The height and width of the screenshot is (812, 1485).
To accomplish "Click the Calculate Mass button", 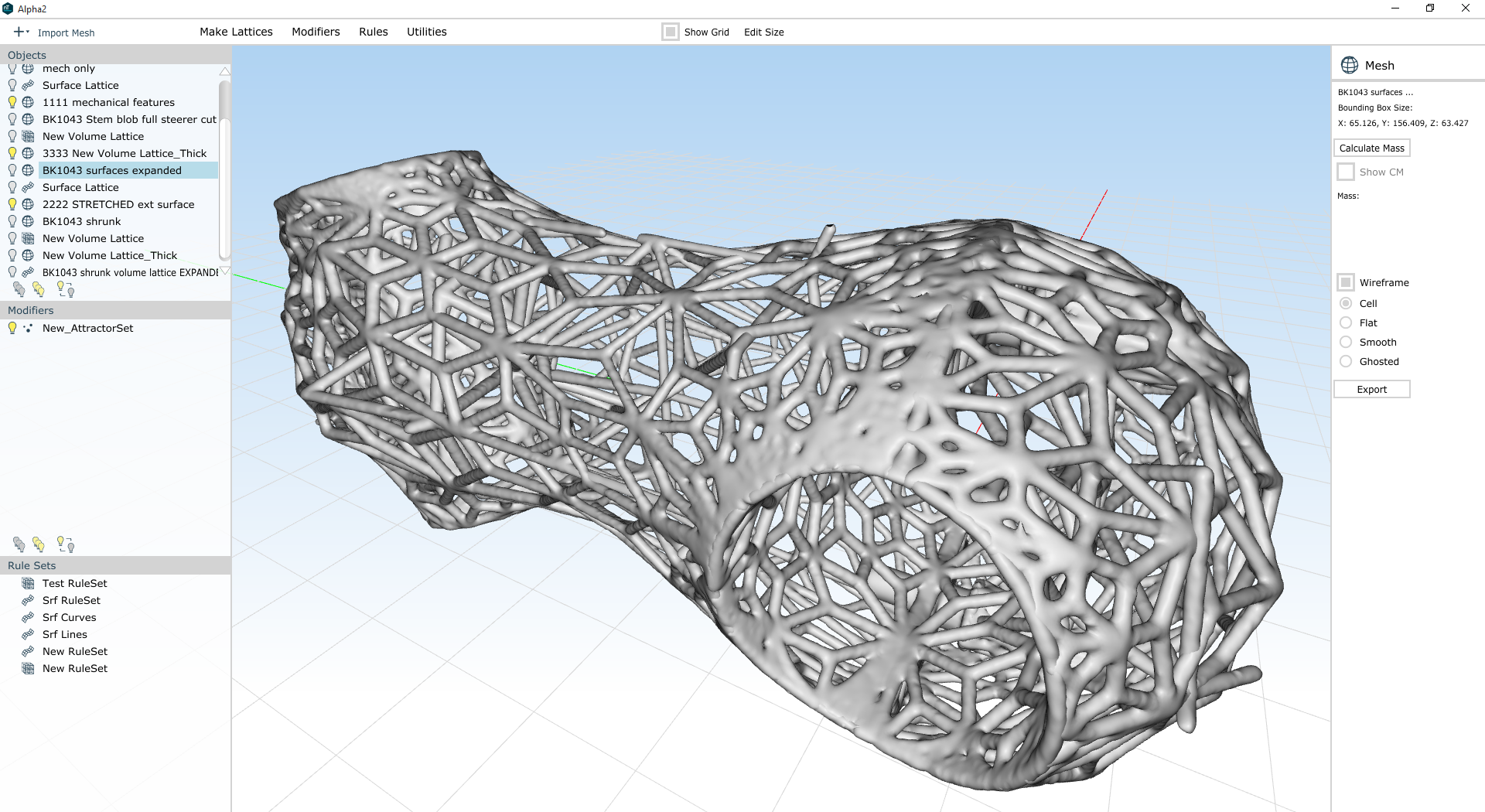I will point(1371,148).
